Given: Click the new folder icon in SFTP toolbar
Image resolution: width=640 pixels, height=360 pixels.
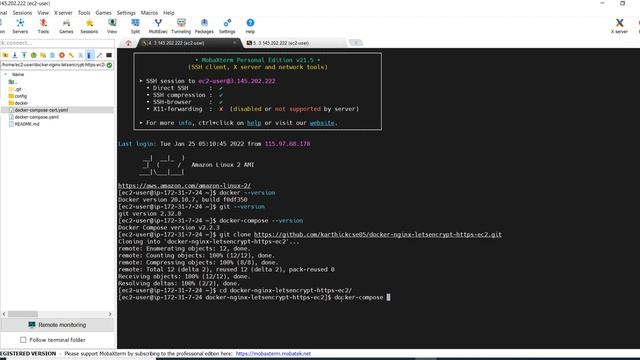Looking at the screenshot, I should (43, 55).
